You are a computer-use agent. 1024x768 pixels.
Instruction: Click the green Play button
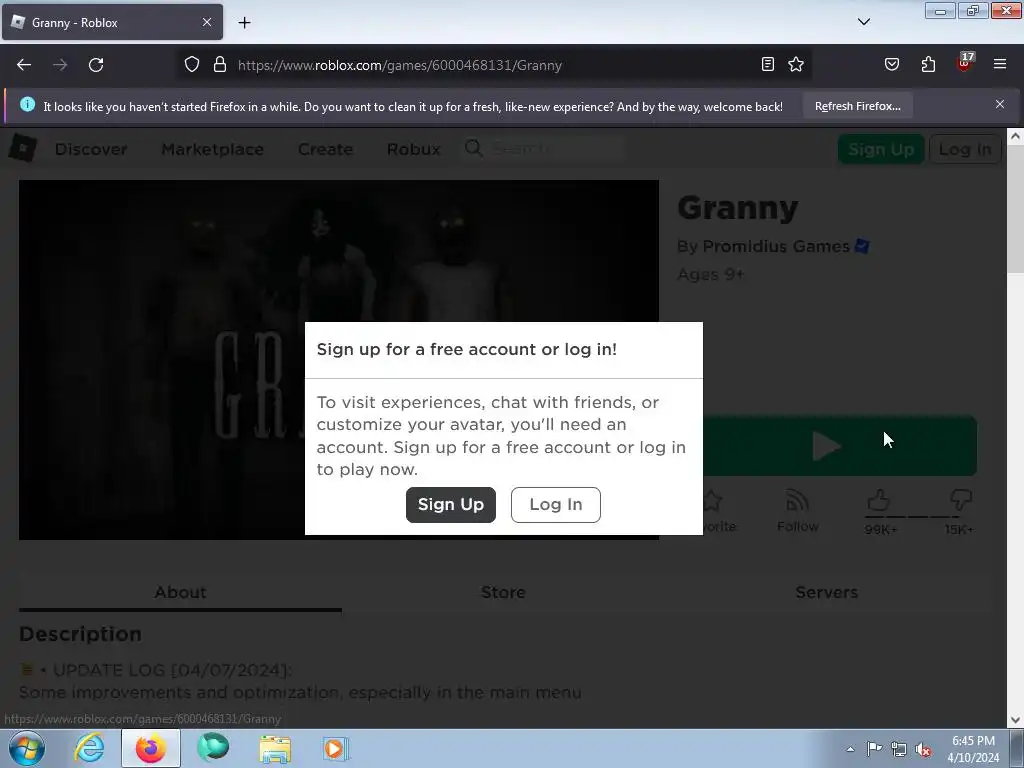[839, 446]
